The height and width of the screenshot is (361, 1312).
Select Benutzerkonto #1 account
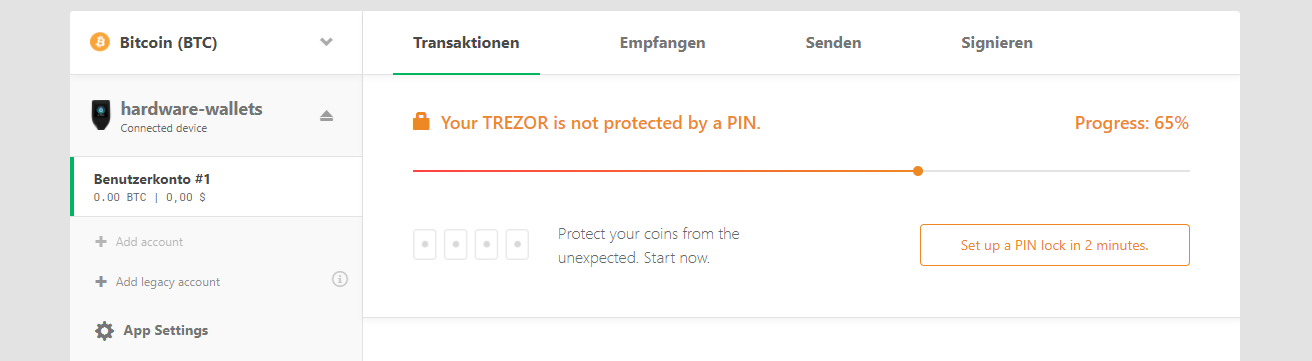216,187
